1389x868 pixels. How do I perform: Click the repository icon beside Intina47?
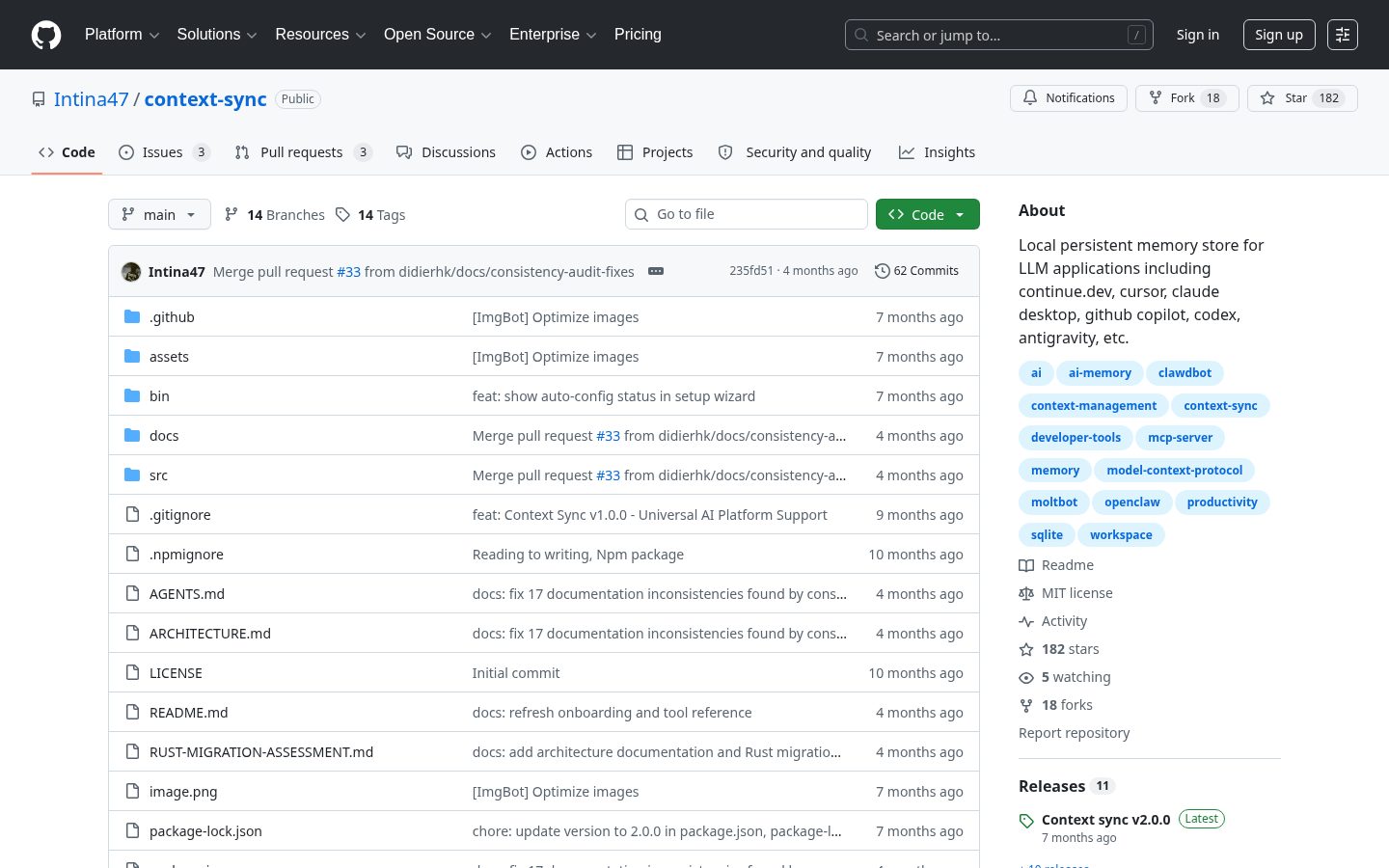click(39, 99)
